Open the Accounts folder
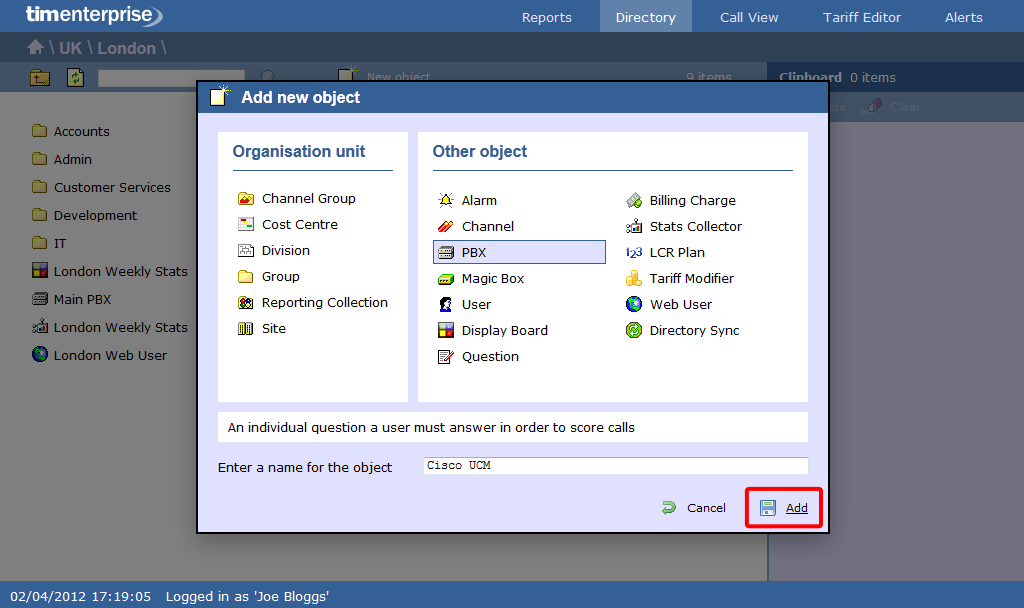1024x608 pixels. pos(71,131)
